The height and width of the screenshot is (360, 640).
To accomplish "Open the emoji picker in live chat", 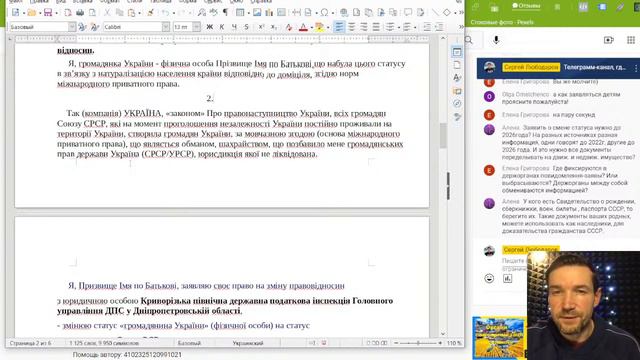I will coord(489,278).
